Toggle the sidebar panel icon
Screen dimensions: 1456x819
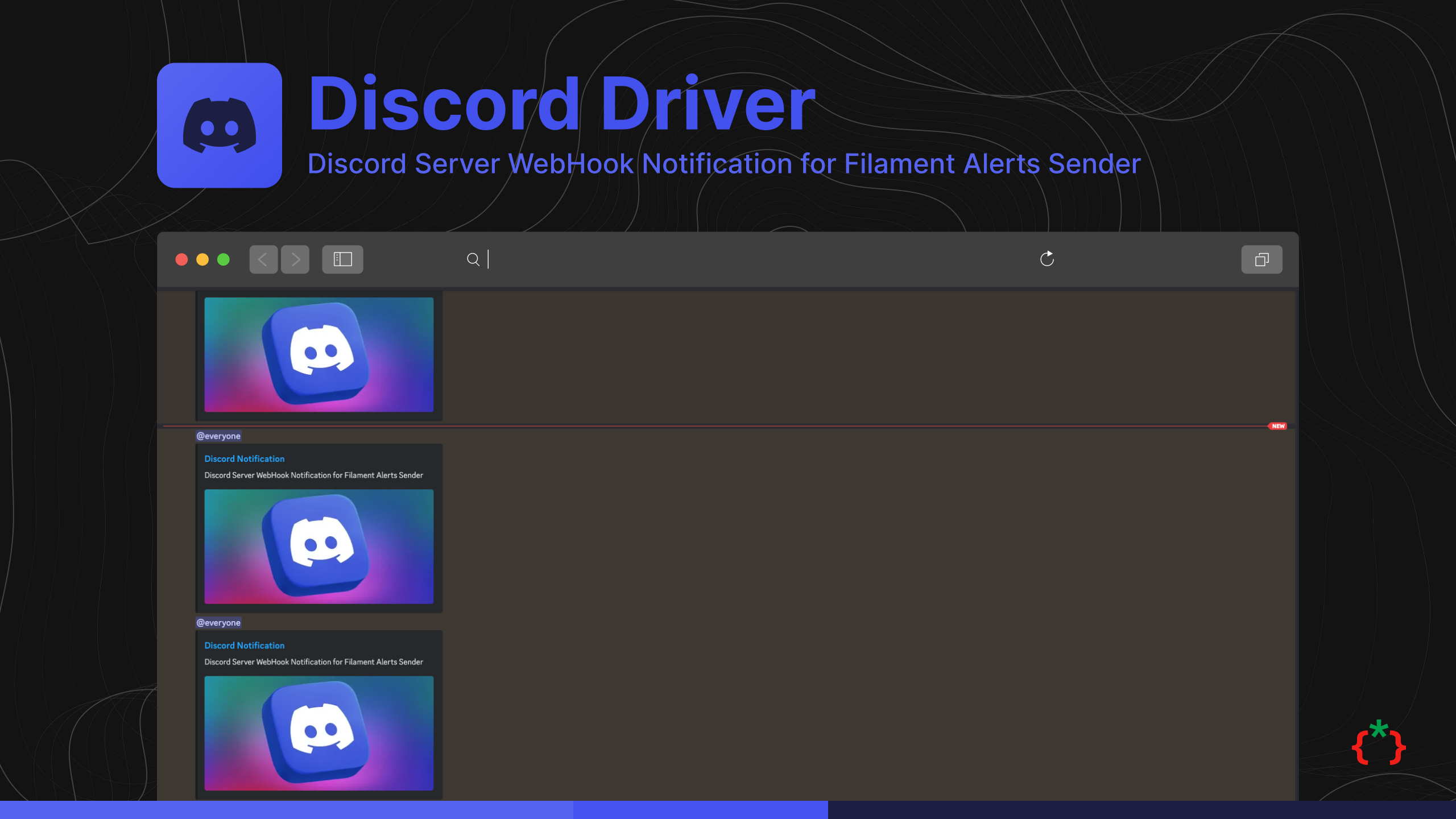tap(342, 259)
